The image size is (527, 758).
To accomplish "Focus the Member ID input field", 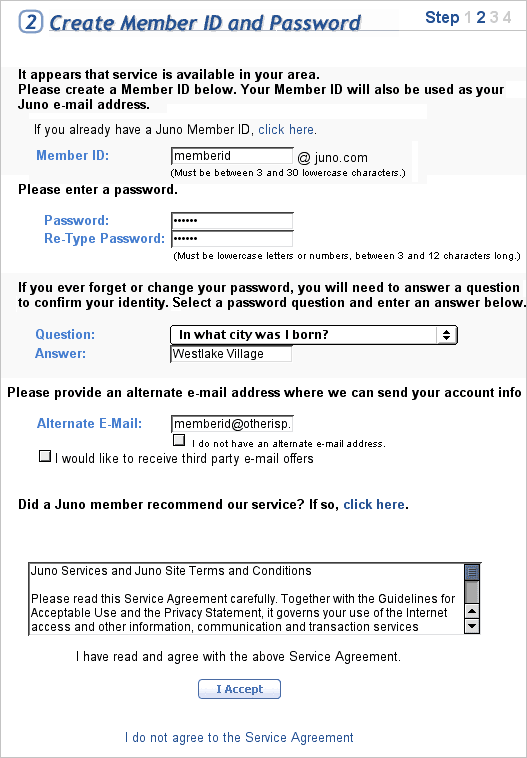I will click(x=232, y=156).
